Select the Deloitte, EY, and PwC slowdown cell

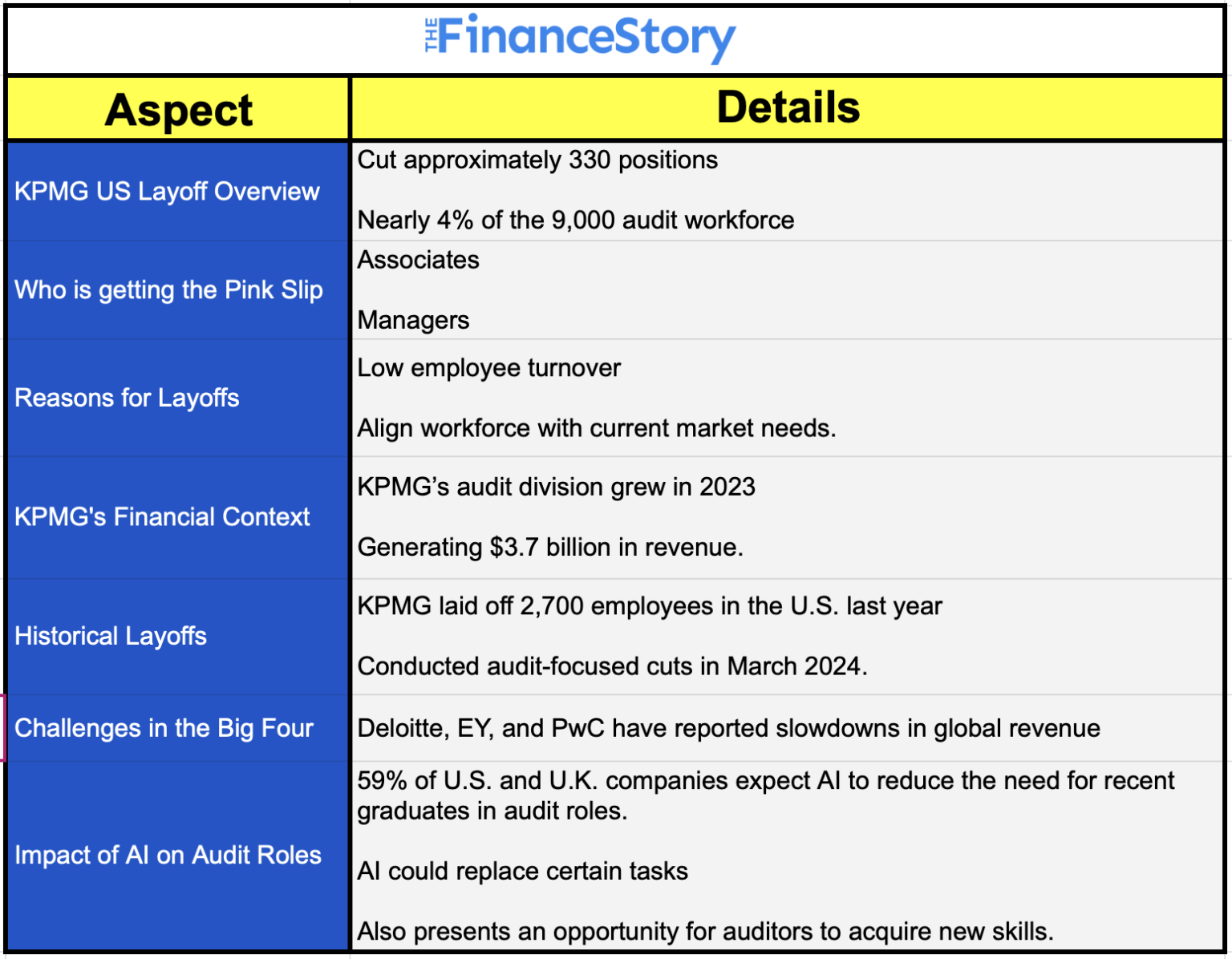[728, 728]
